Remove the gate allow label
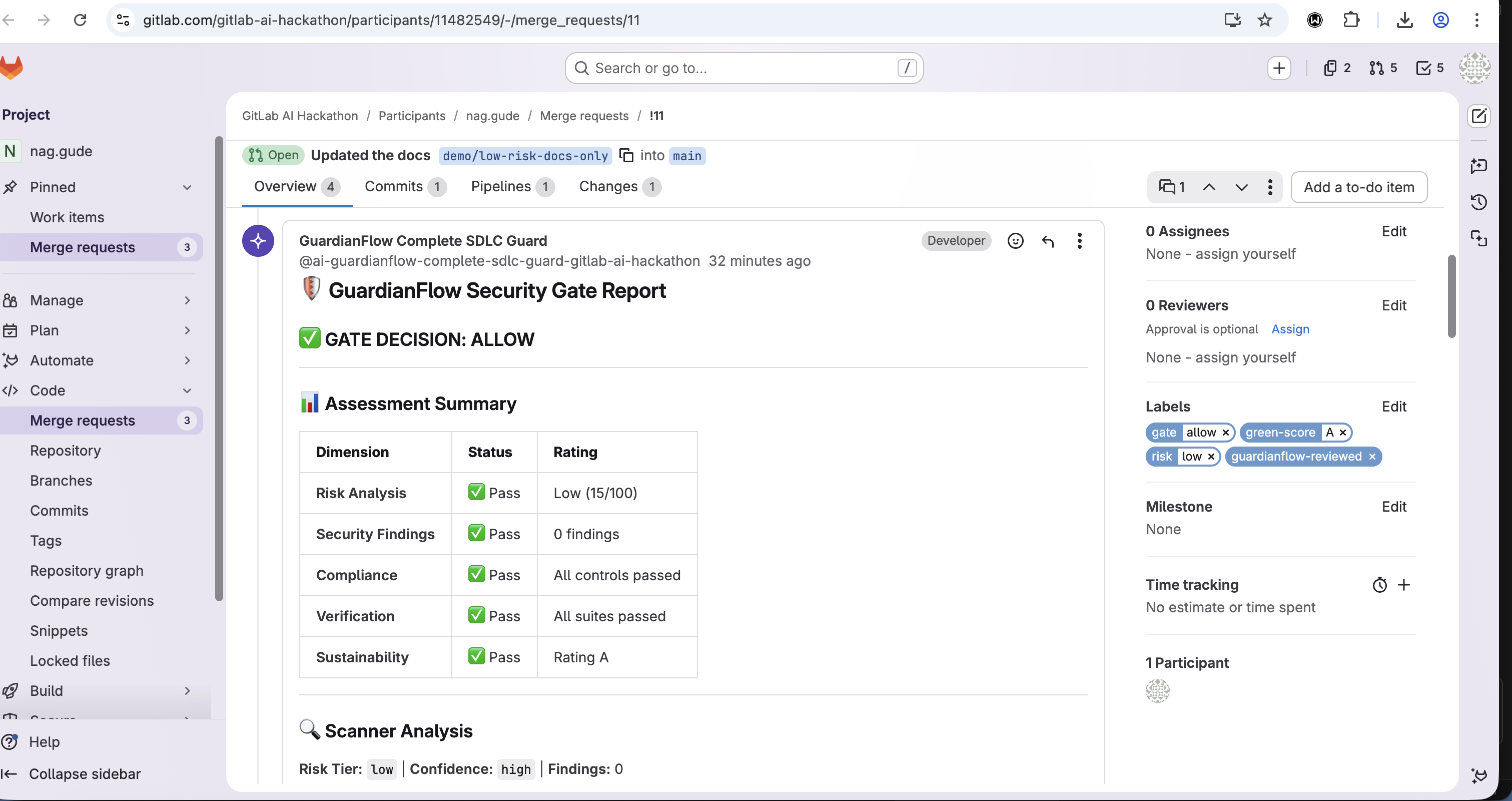 click(1226, 433)
